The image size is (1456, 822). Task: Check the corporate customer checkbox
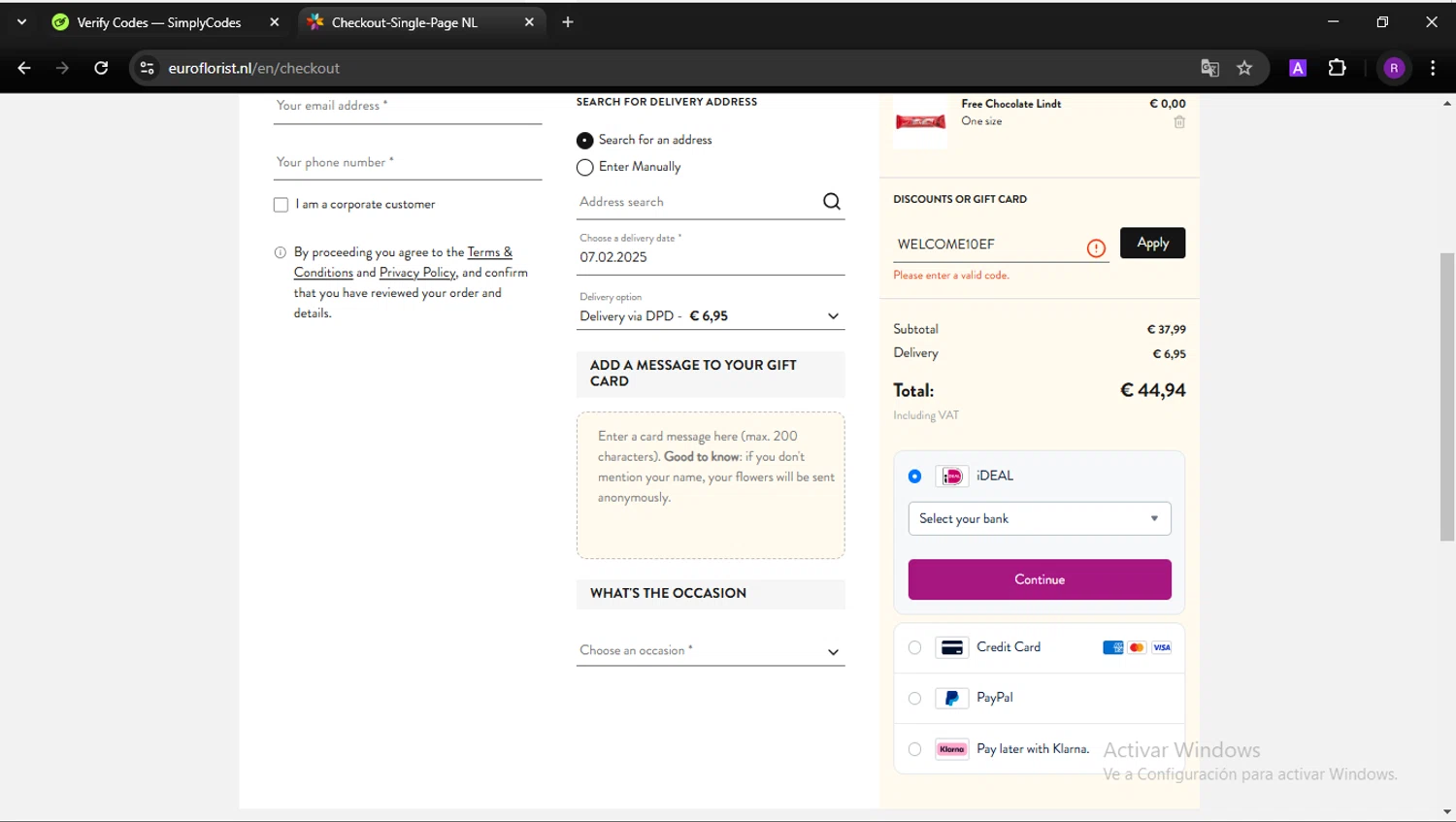point(281,205)
